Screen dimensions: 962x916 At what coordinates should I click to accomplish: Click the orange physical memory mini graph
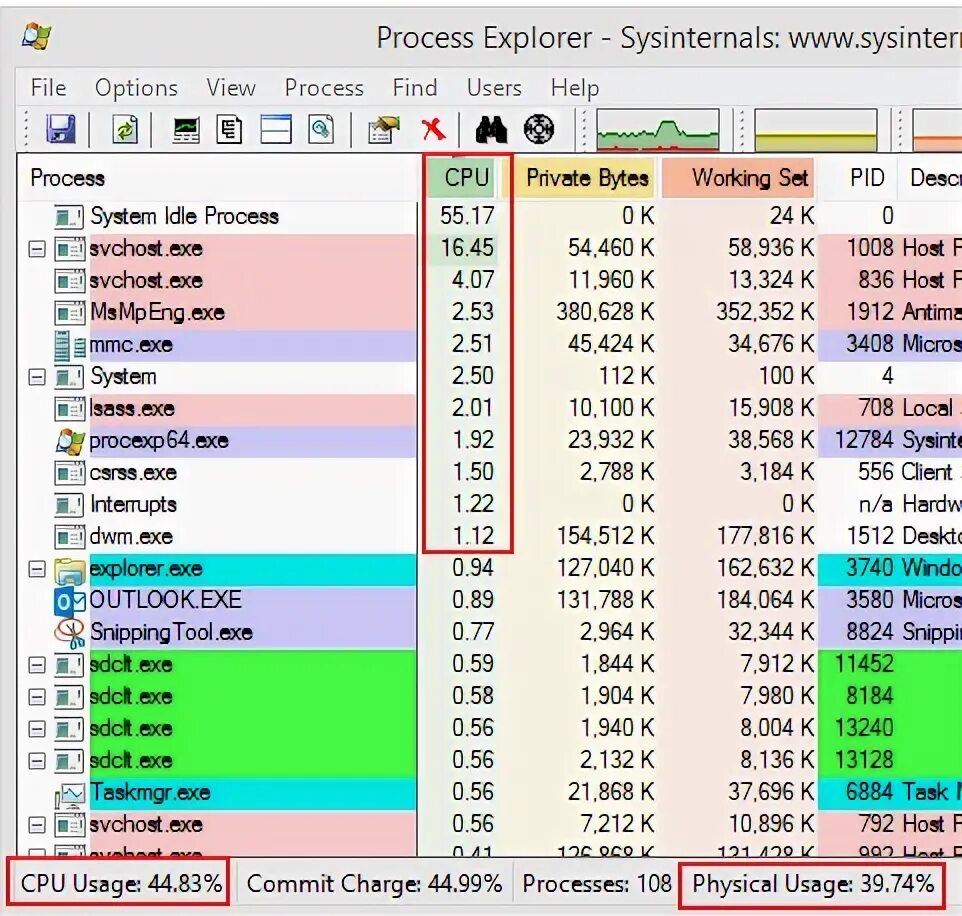pyautogui.click(x=937, y=130)
